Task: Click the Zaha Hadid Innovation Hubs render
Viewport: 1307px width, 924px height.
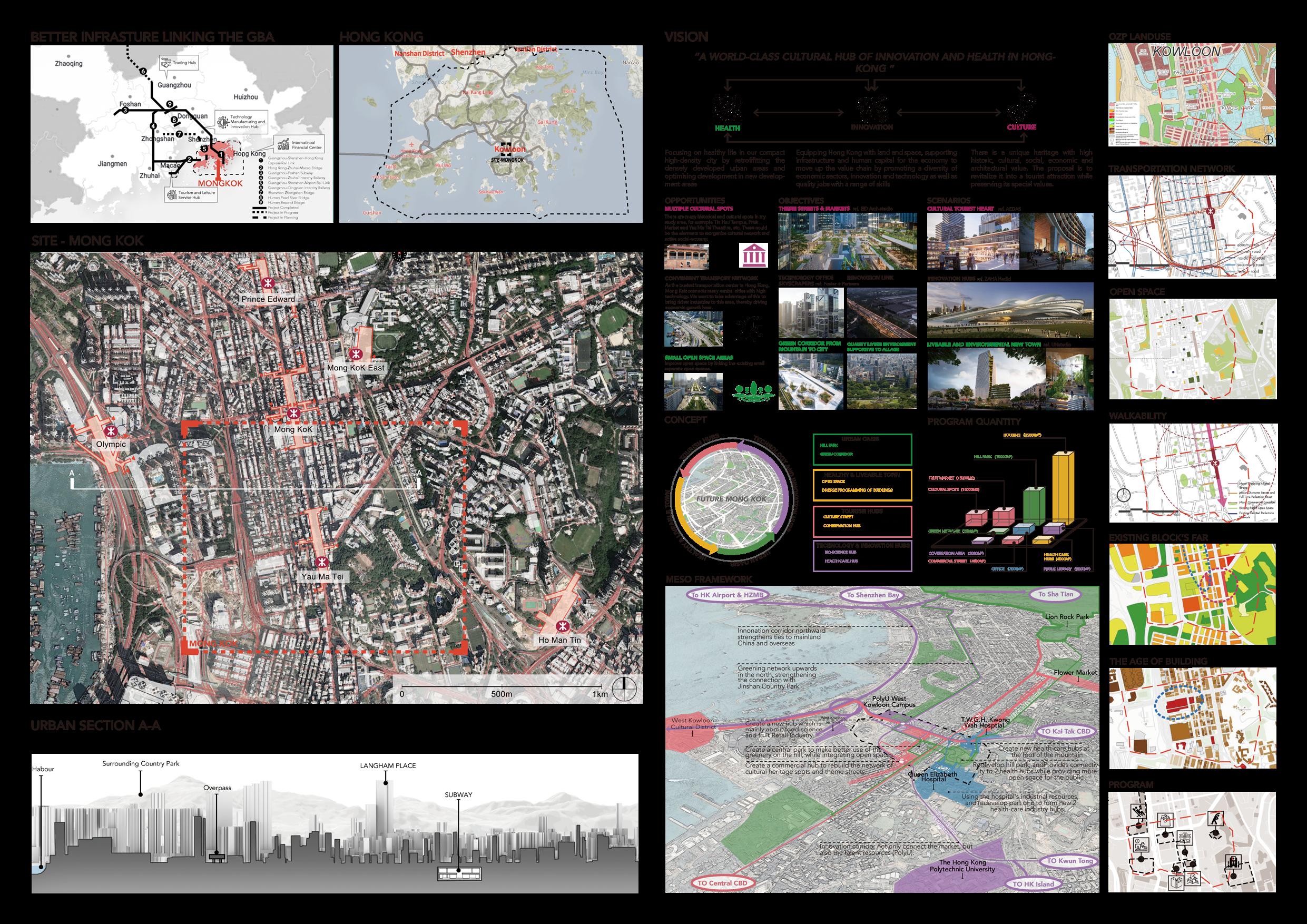Action: tap(1010, 311)
